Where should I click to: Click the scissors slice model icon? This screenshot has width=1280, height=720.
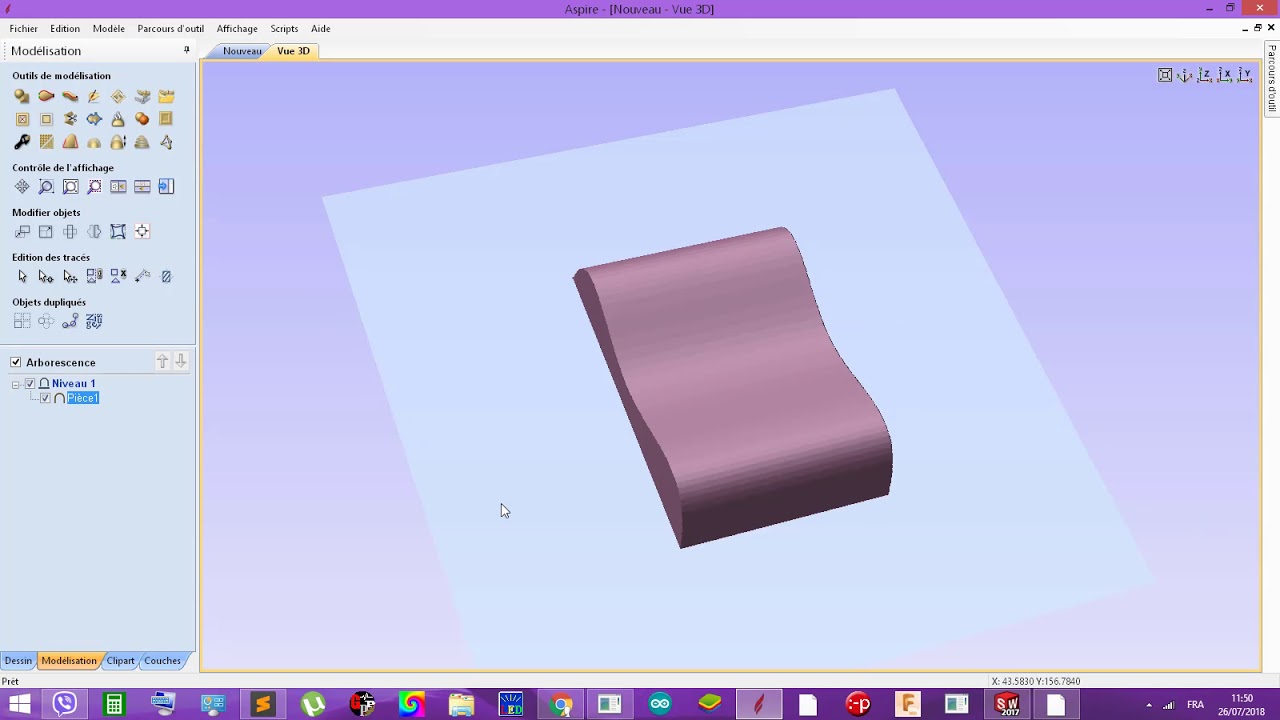[70, 119]
